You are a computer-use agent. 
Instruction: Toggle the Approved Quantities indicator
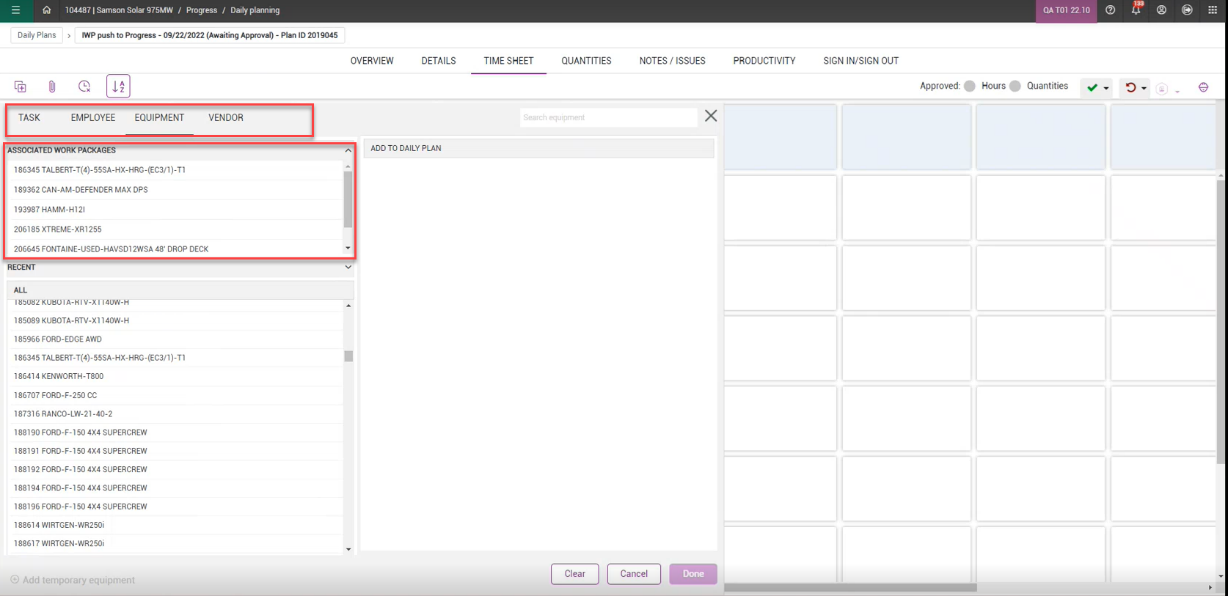[x=1015, y=86]
